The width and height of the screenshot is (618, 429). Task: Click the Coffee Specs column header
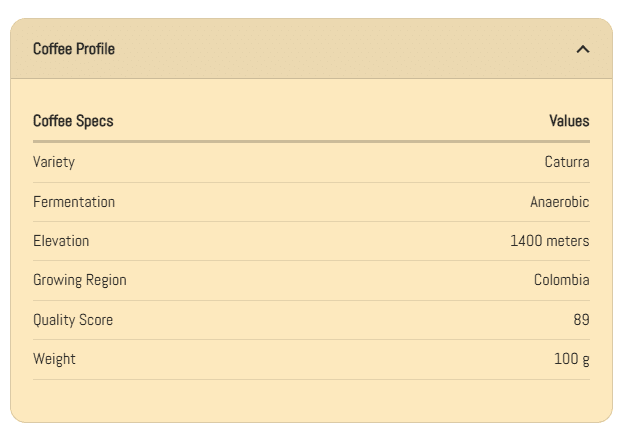[73, 121]
